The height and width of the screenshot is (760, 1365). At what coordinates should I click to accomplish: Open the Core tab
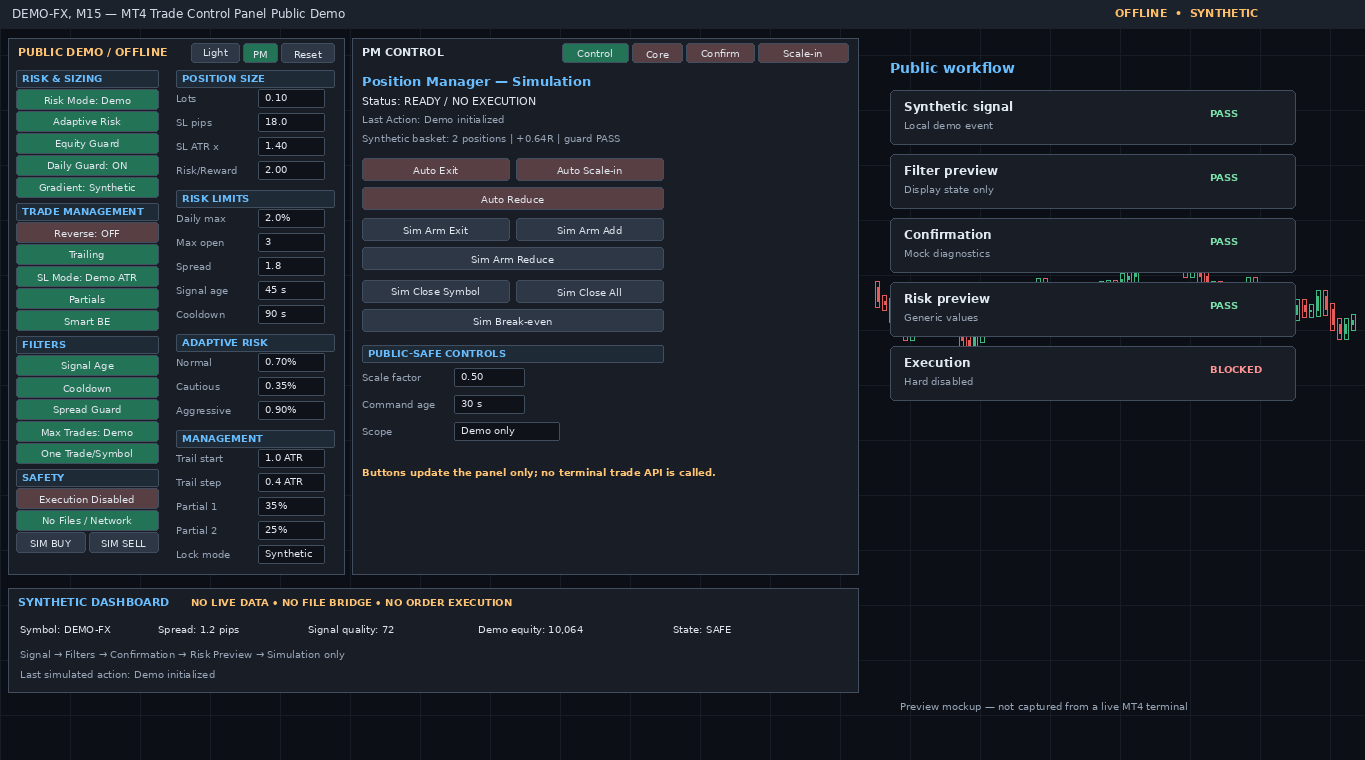[657, 53]
